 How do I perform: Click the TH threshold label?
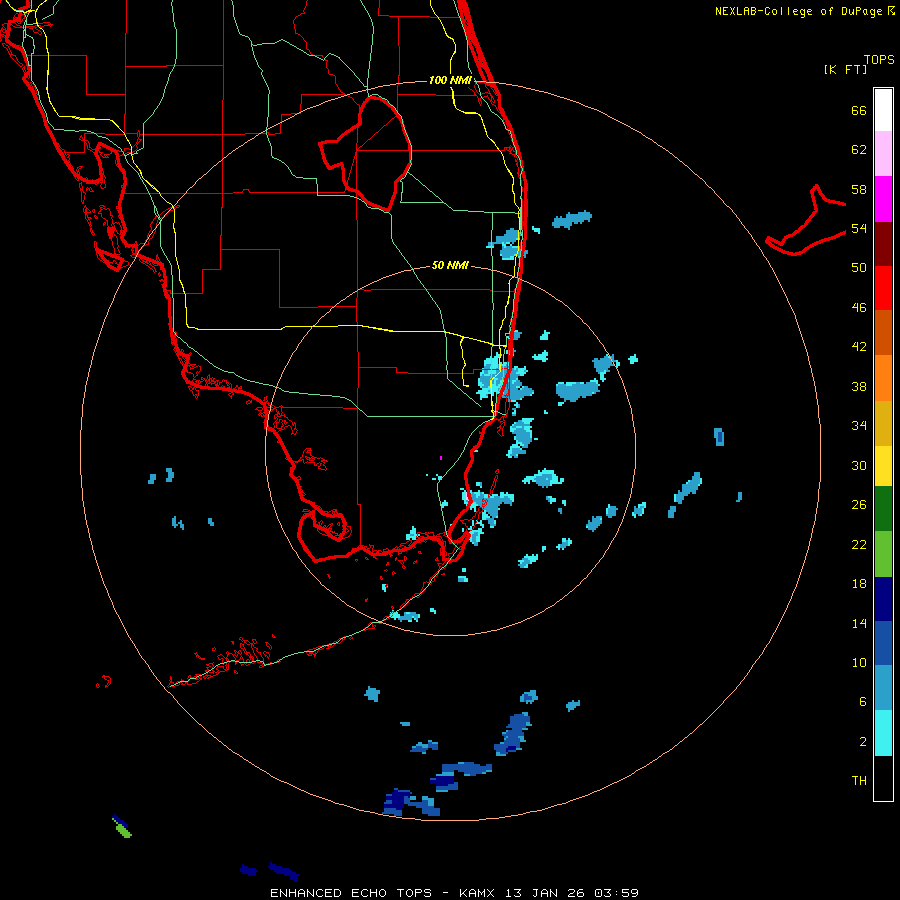point(859,781)
